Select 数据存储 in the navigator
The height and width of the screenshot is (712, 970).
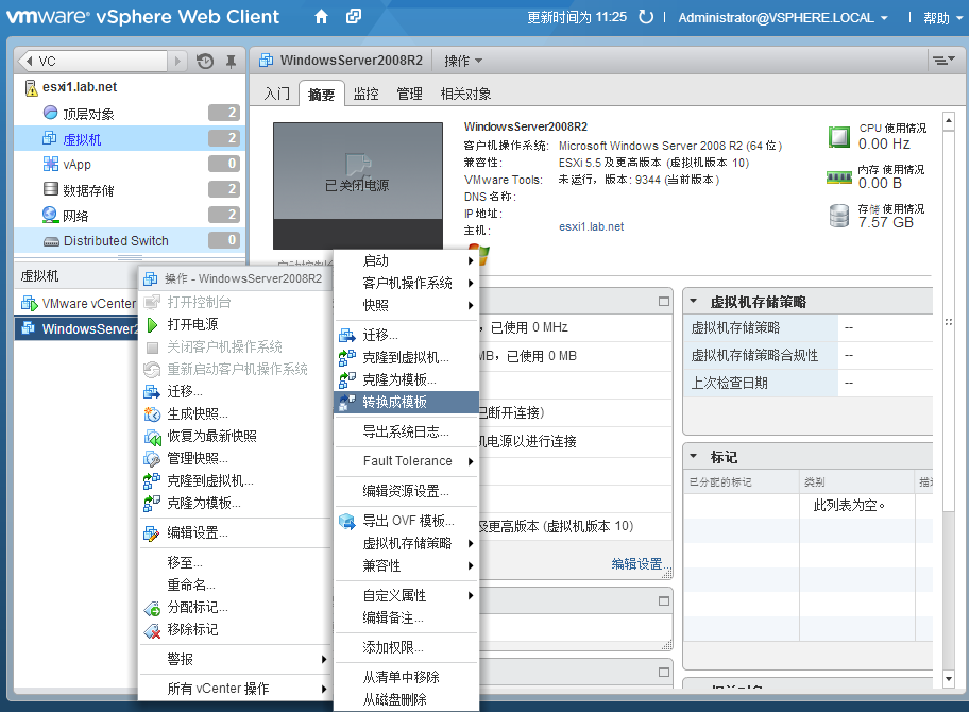pos(129,190)
